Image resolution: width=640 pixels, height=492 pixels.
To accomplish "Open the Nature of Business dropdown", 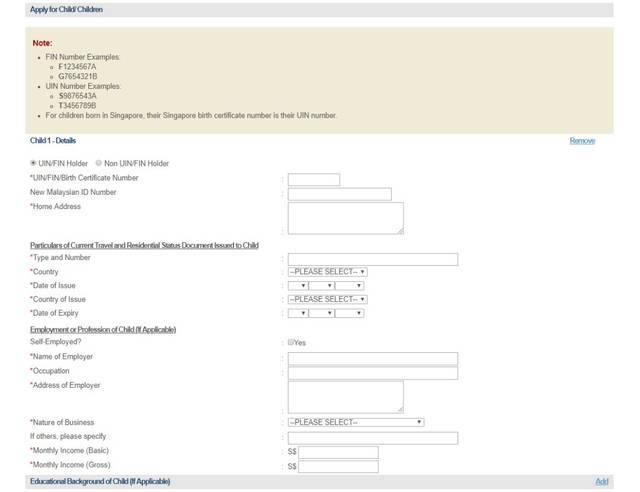I will click(x=355, y=422).
